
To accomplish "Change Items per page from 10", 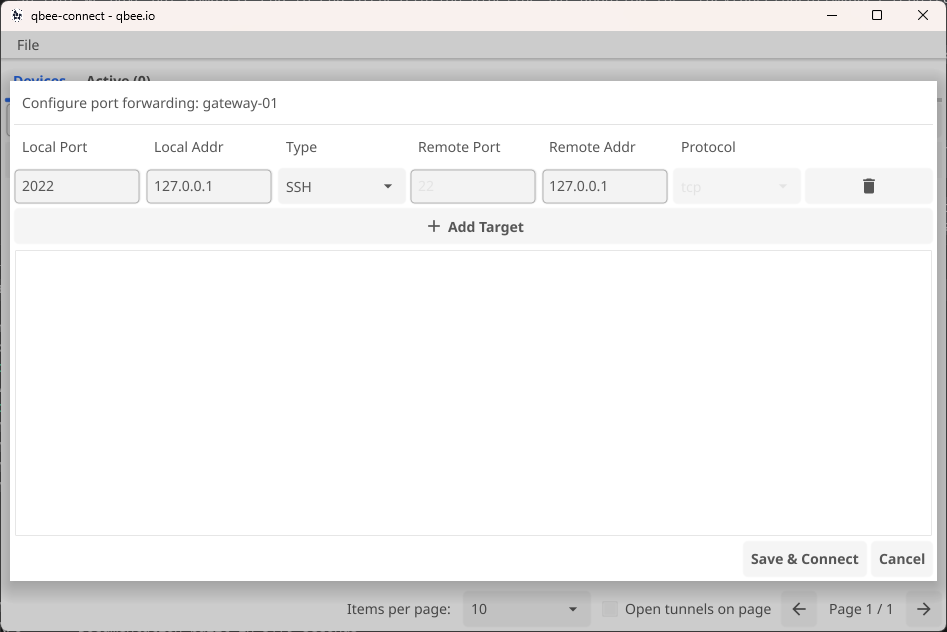I will [x=525, y=608].
